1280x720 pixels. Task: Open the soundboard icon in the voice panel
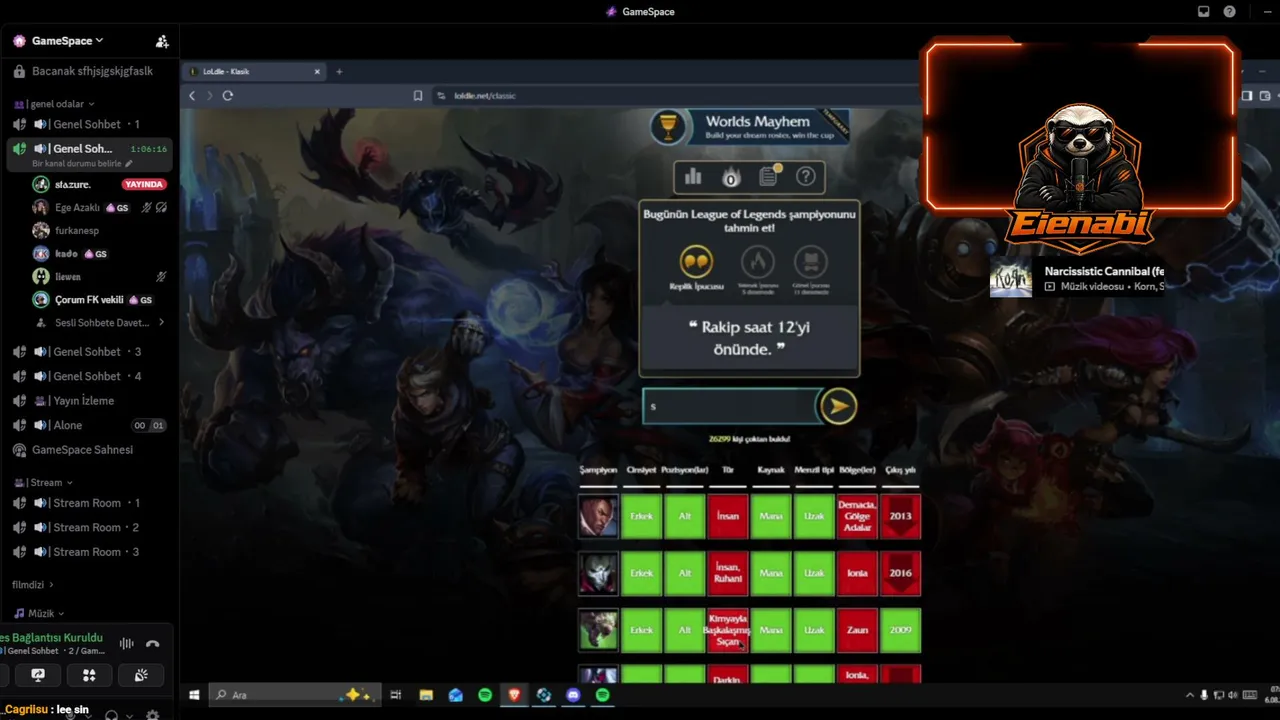pos(141,675)
